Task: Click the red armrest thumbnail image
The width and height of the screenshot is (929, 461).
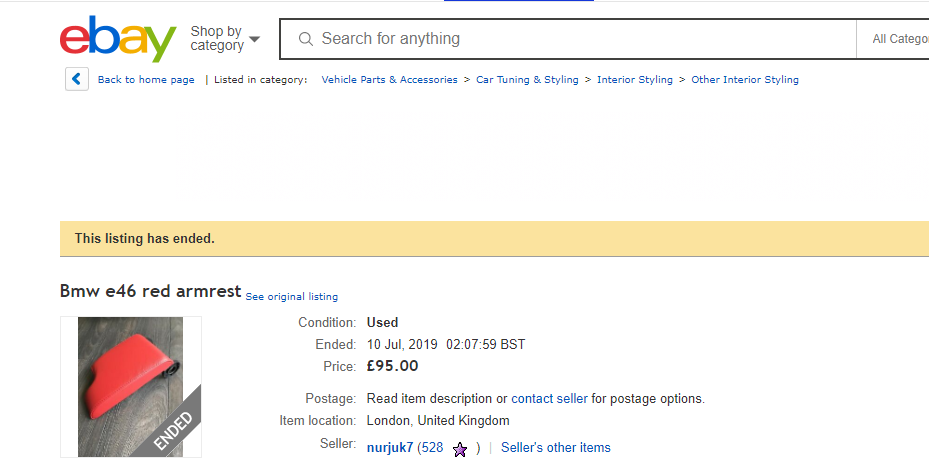Action: [131, 386]
